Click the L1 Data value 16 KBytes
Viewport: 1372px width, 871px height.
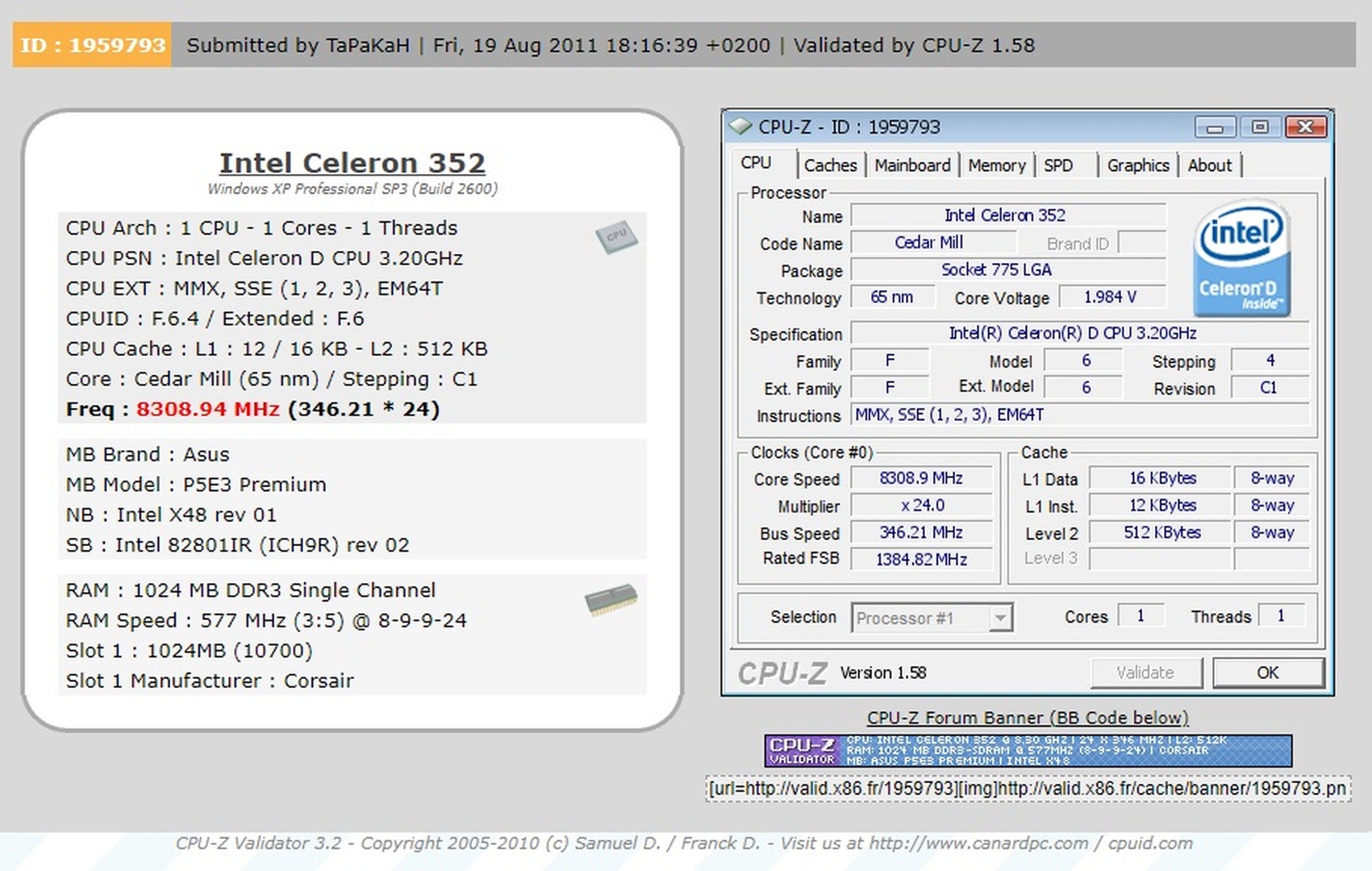click(x=1161, y=478)
